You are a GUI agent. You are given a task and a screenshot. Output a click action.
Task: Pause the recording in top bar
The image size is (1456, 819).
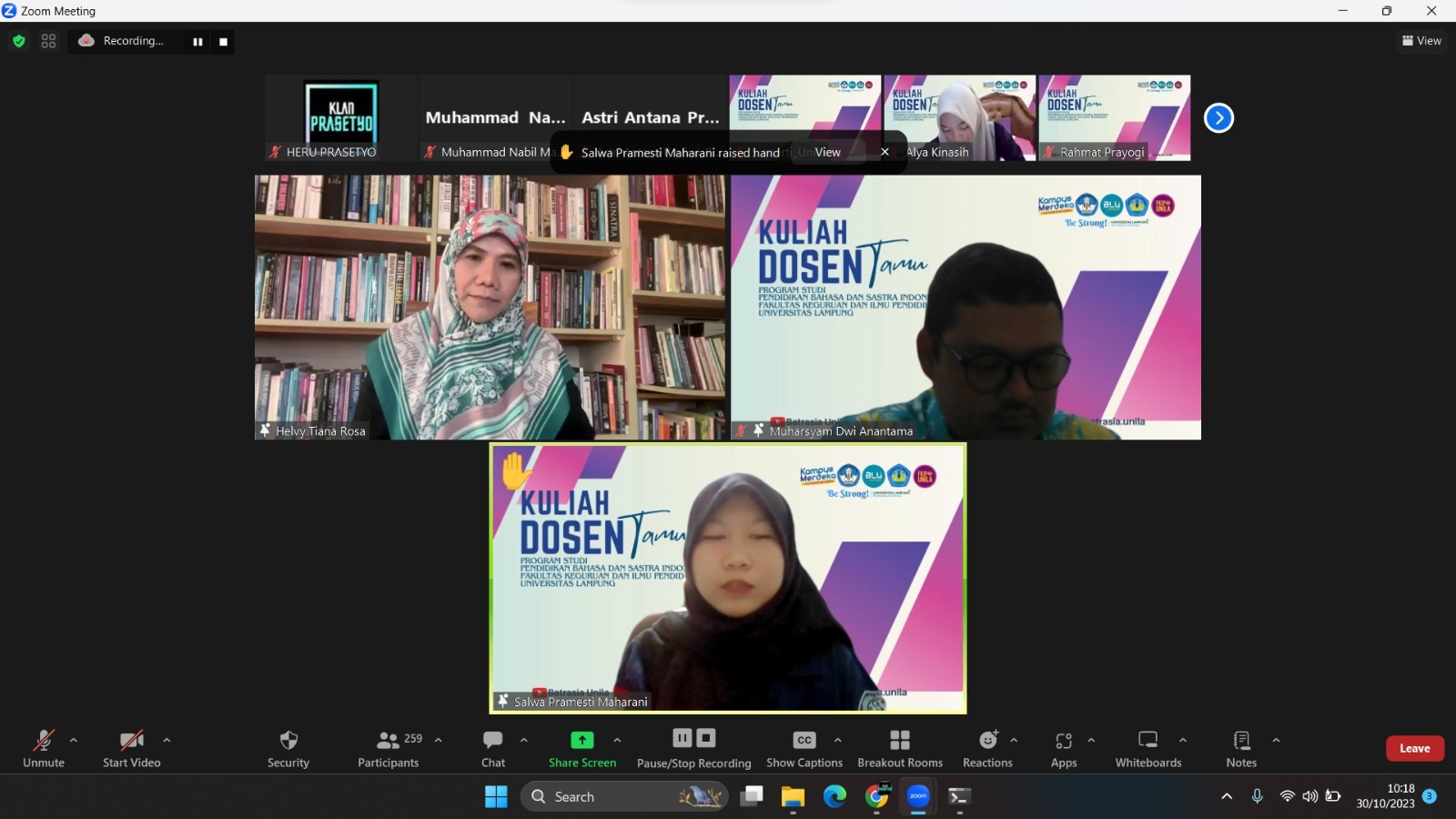point(197,42)
